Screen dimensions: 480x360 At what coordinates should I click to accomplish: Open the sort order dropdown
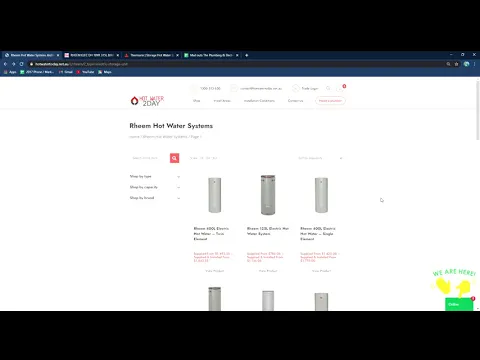[x=320, y=158]
